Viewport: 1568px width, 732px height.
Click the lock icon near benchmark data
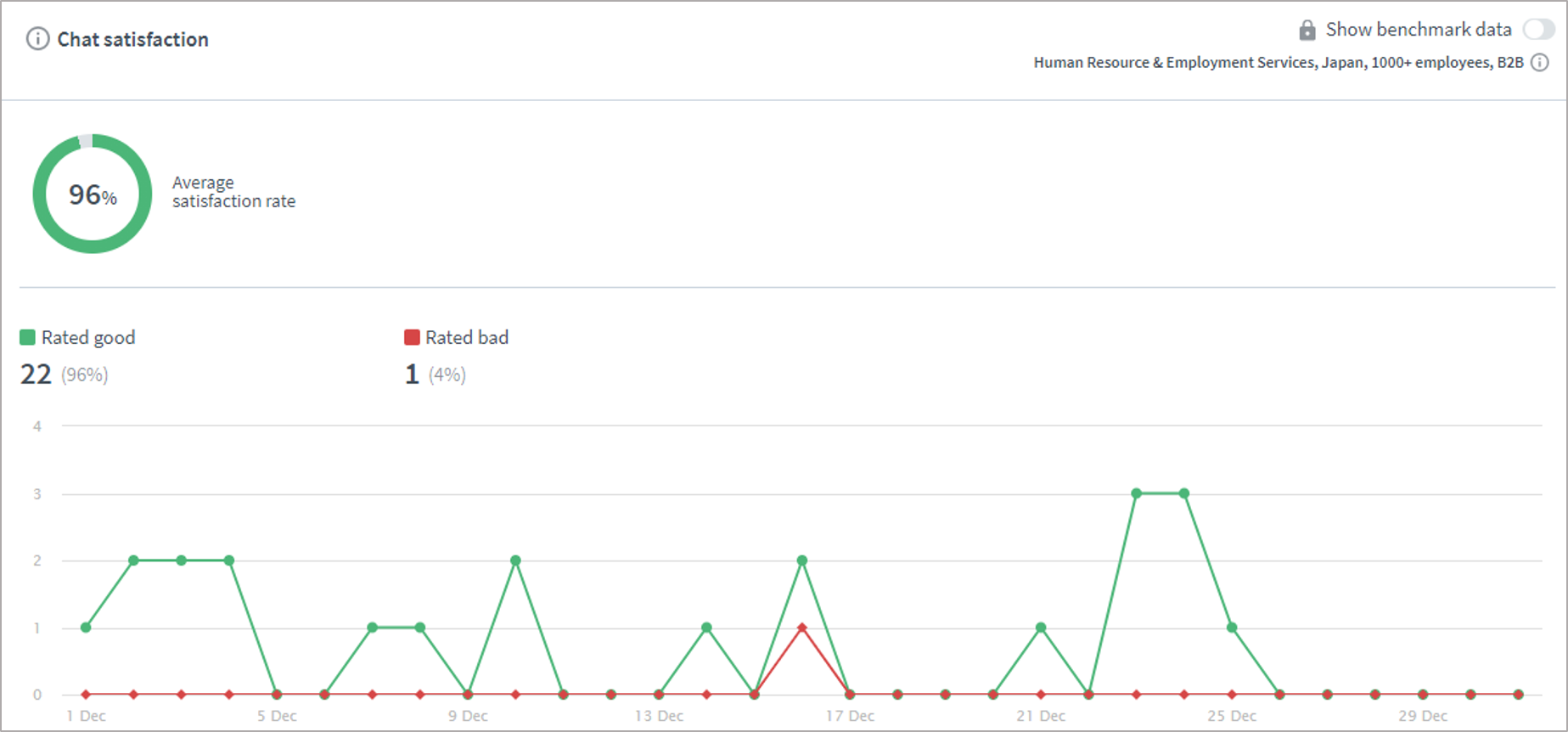1307,31
